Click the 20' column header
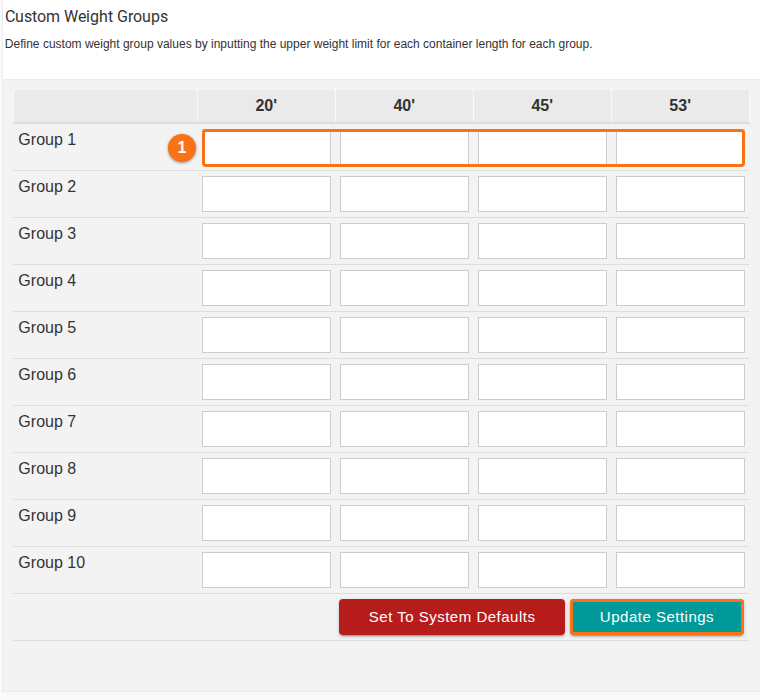 [x=266, y=105]
